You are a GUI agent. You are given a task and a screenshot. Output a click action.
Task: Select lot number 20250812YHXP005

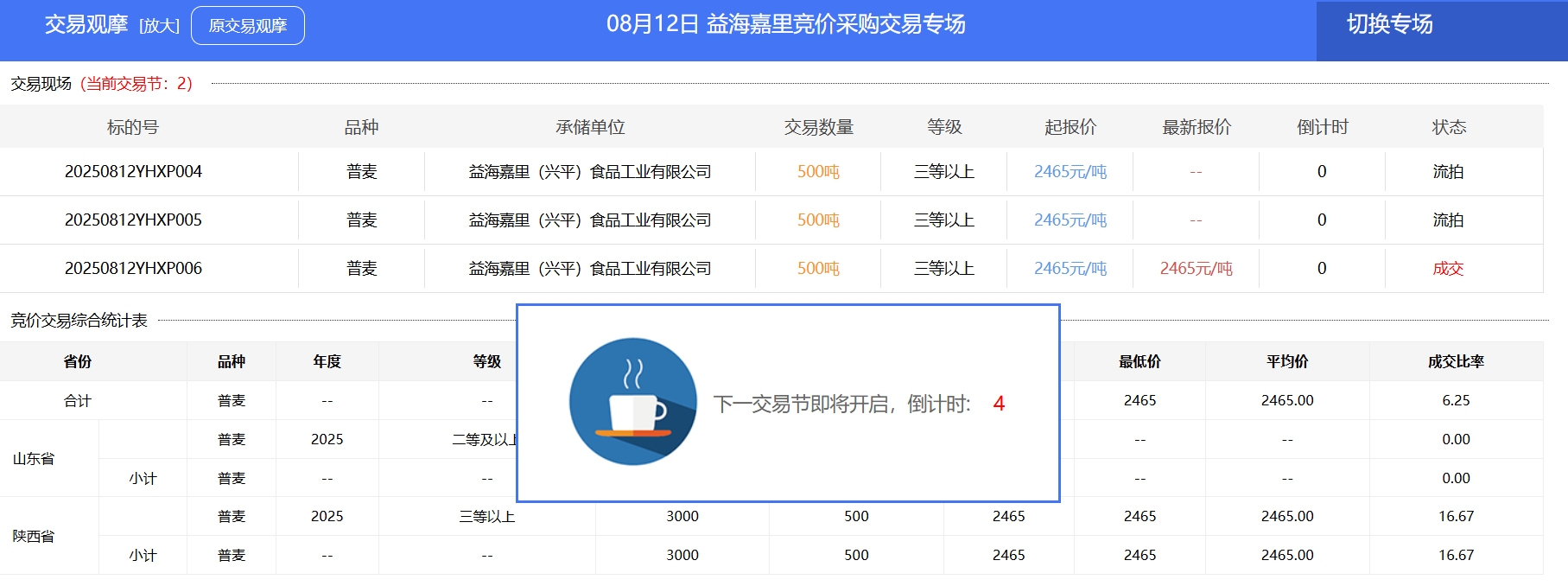133,220
